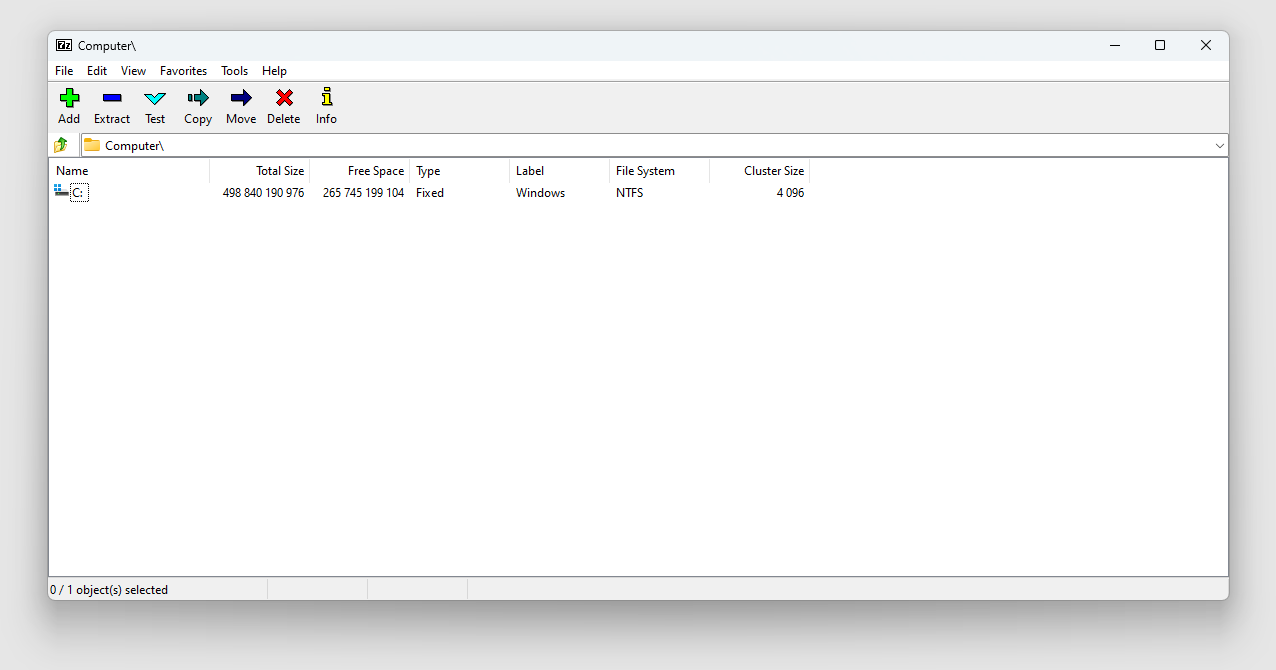This screenshot has height=670, width=1276.
Task: Click the NTFS file system cell
Action: pos(630,193)
